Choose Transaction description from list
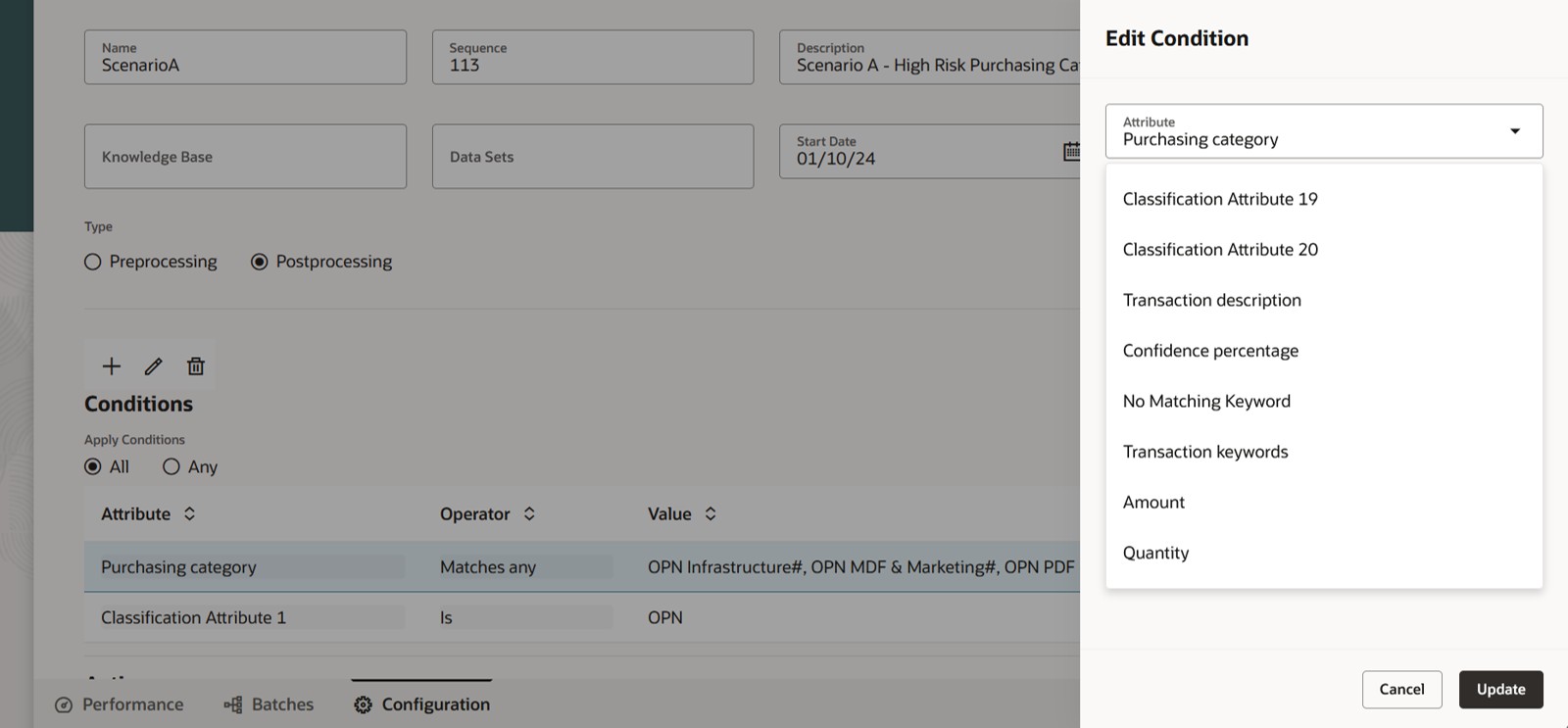Image resolution: width=1568 pixels, height=728 pixels. point(1324,300)
